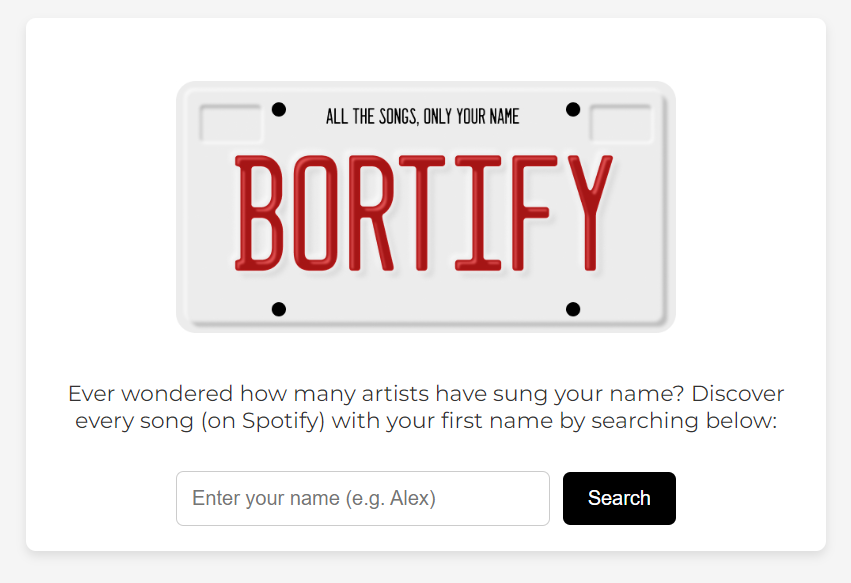Image resolution: width=851 pixels, height=583 pixels.
Task: Click the bottom-right bolt hole on plate
Action: (x=573, y=309)
